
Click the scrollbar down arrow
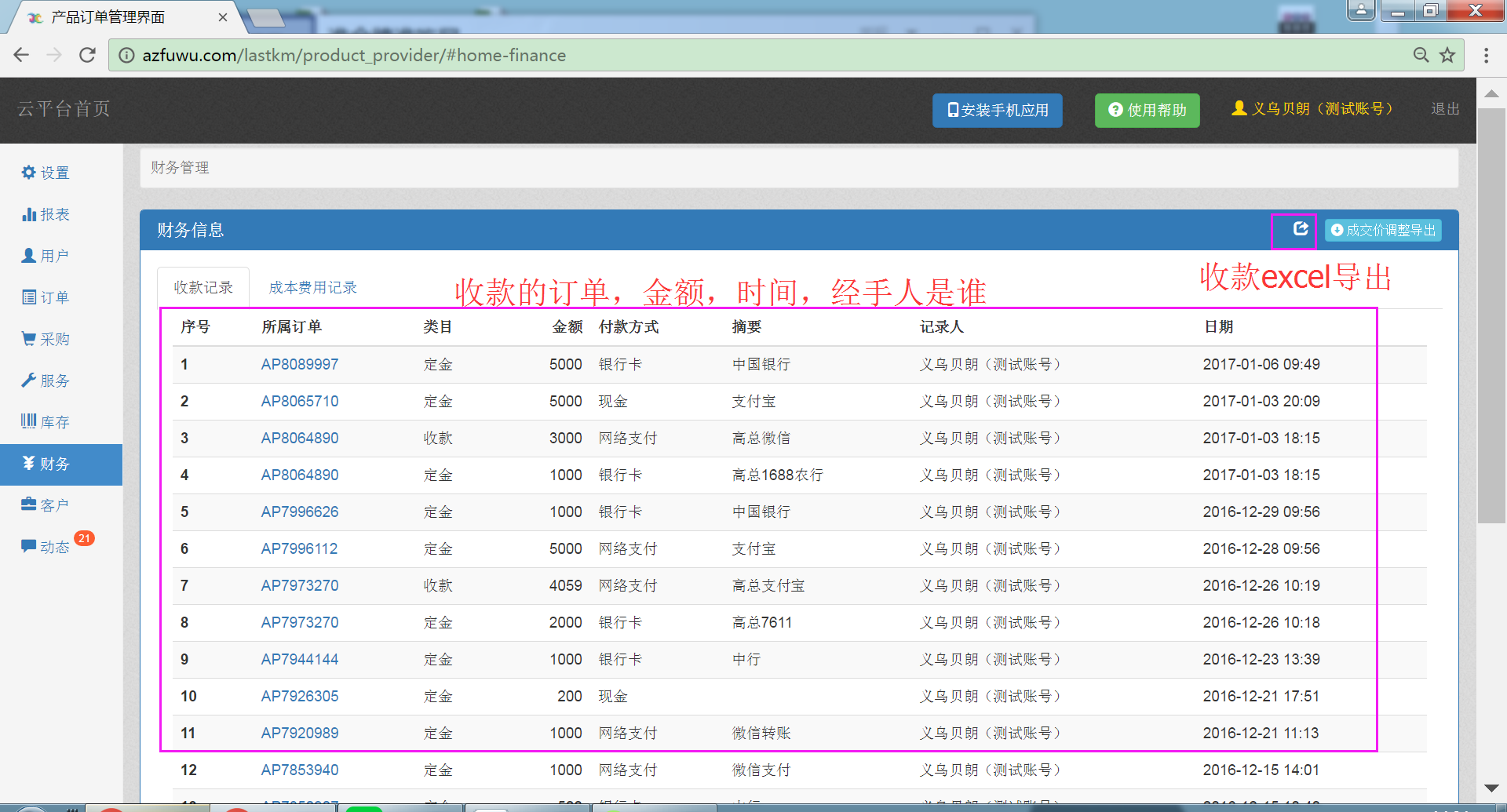(1491, 788)
